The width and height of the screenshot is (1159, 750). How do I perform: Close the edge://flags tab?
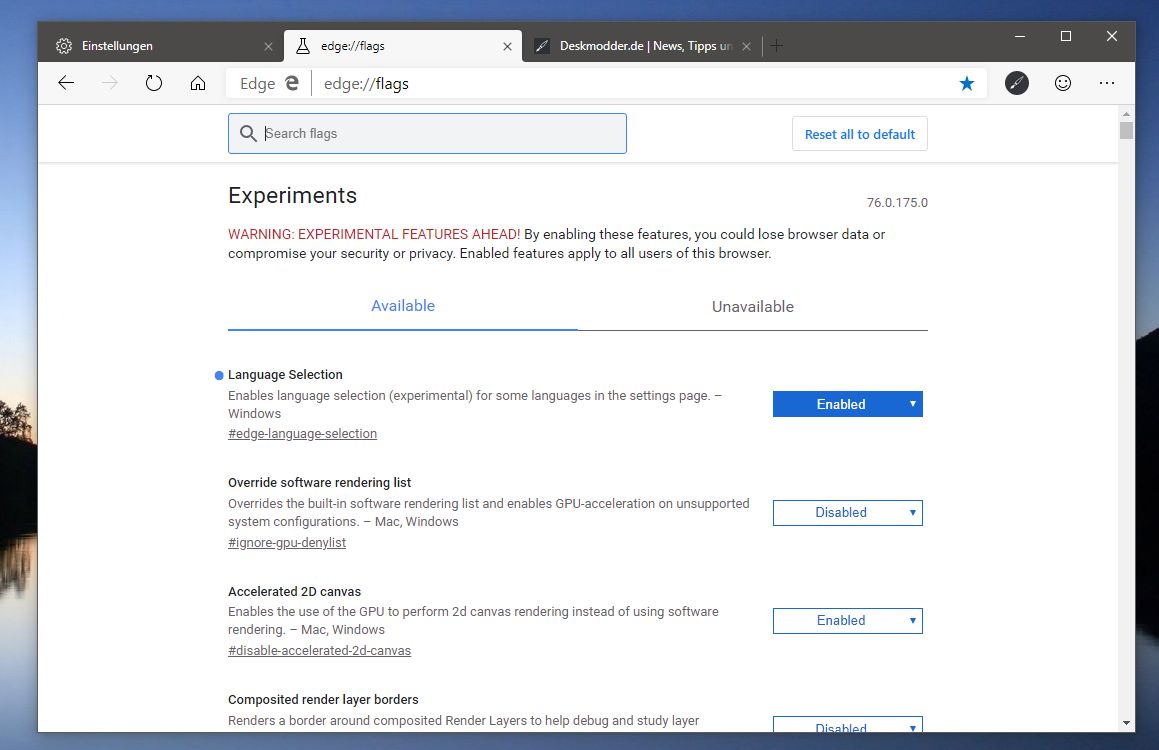click(x=507, y=47)
